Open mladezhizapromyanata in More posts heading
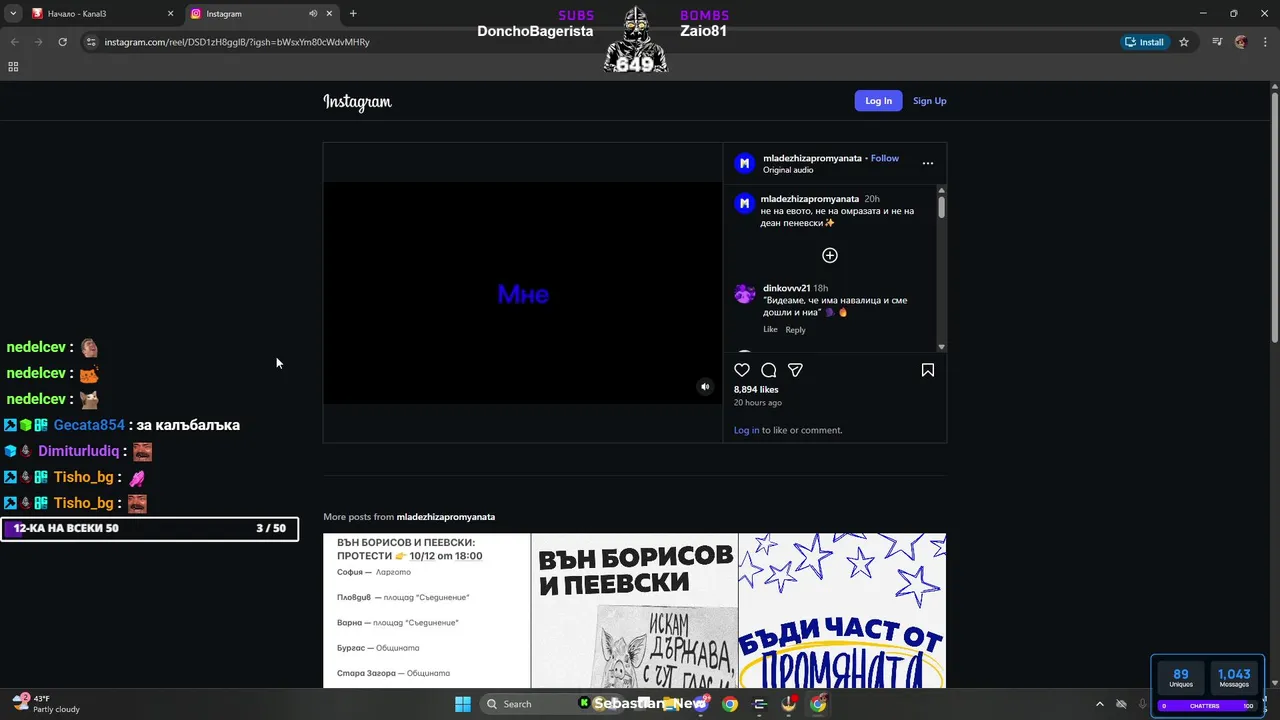 446,517
